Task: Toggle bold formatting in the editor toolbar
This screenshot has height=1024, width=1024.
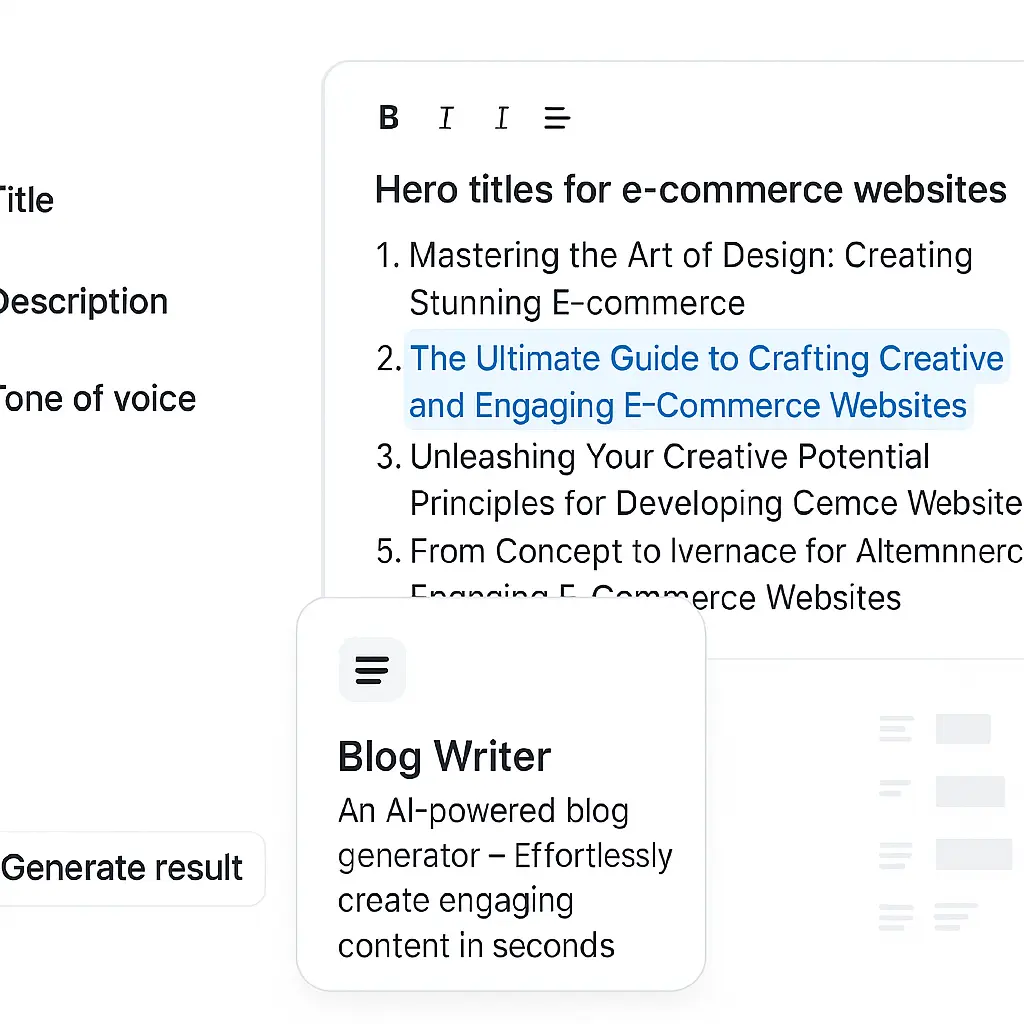Action: click(x=389, y=118)
